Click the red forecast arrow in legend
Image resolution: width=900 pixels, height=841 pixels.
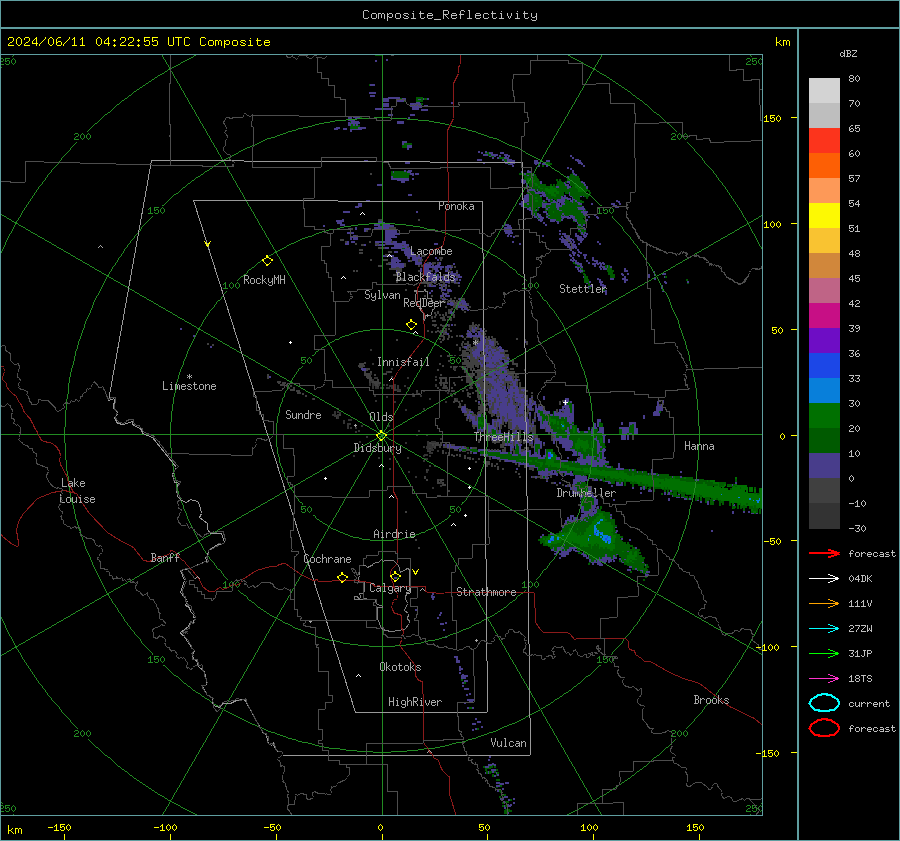(824, 553)
